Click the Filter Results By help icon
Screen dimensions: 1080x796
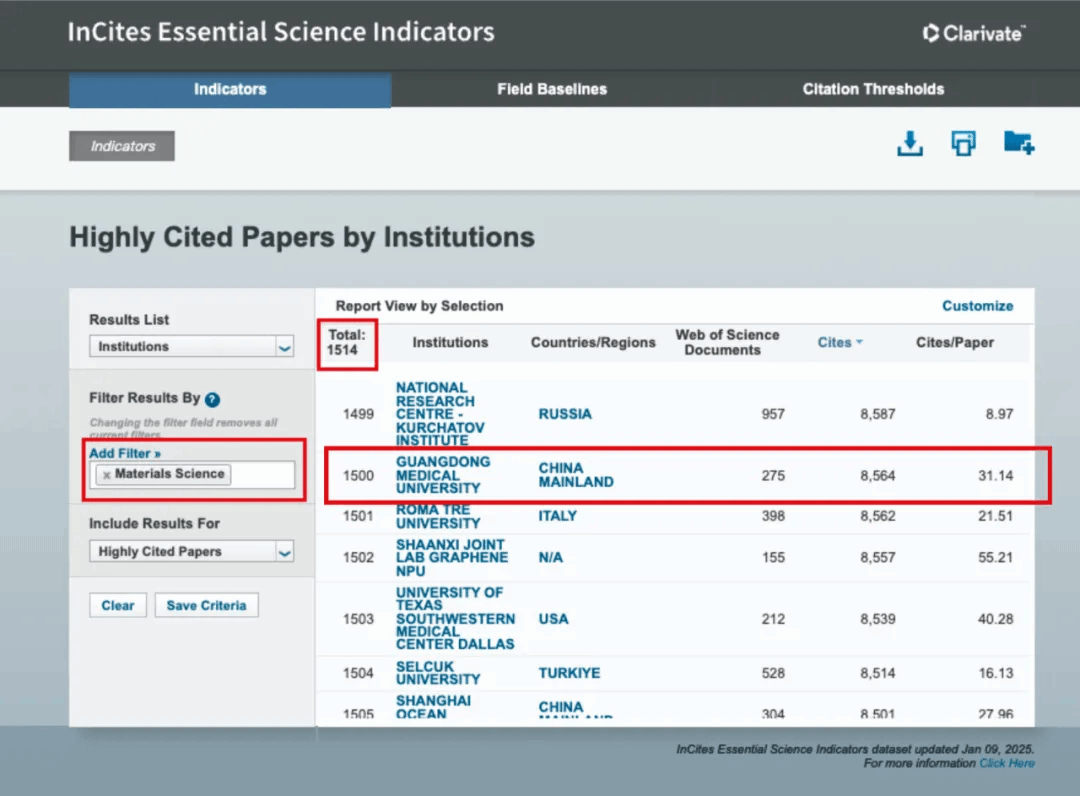pyautogui.click(x=212, y=399)
